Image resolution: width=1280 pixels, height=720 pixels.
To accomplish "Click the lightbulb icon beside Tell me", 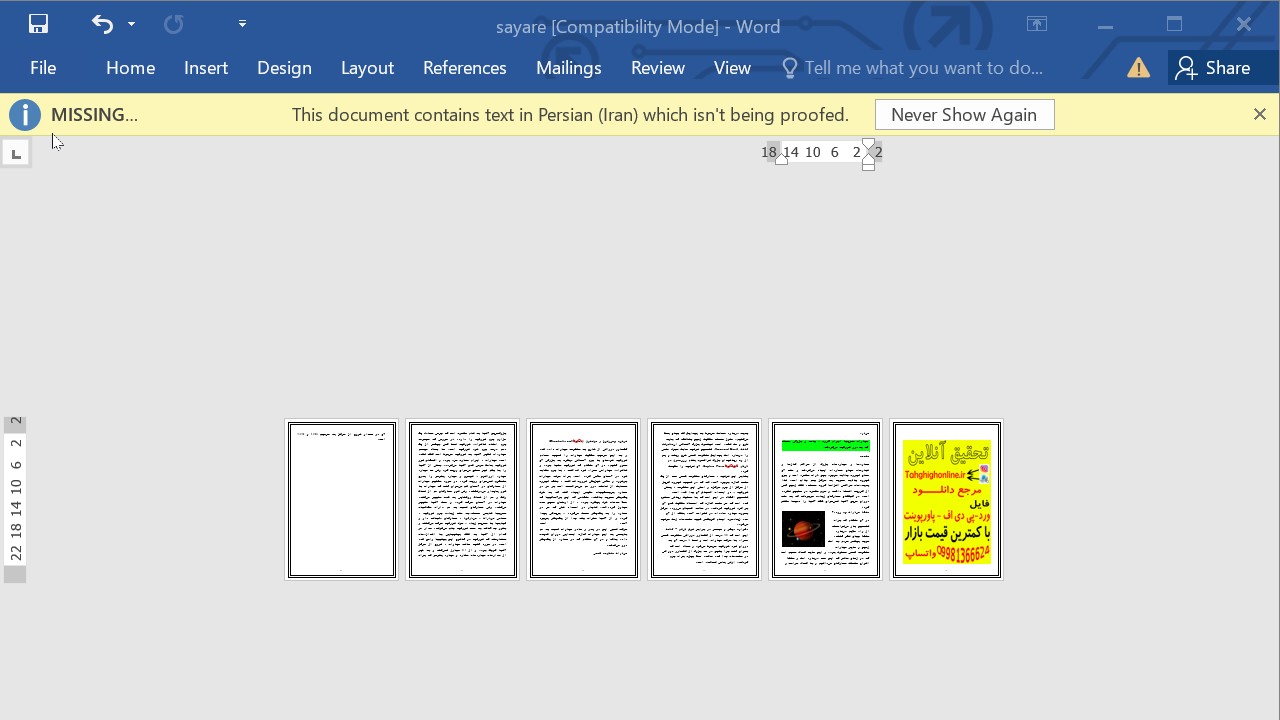I will [789, 68].
